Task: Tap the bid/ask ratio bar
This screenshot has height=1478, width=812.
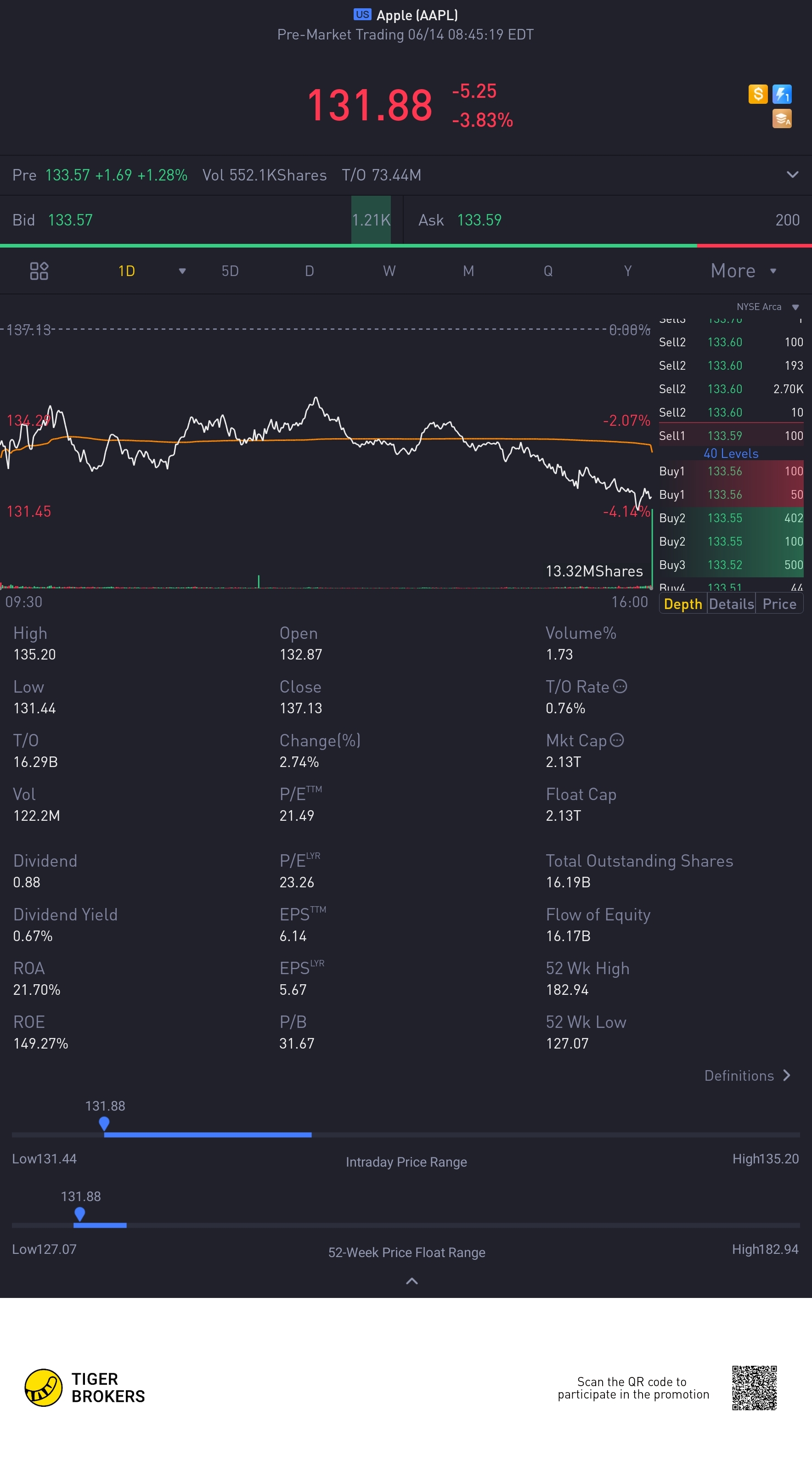Action: tap(406, 246)
